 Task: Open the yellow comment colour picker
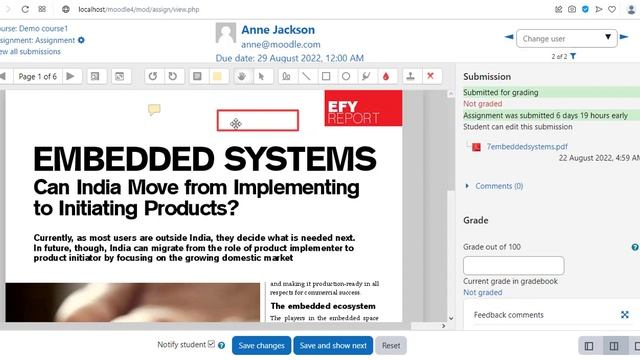tap(218, 76)
